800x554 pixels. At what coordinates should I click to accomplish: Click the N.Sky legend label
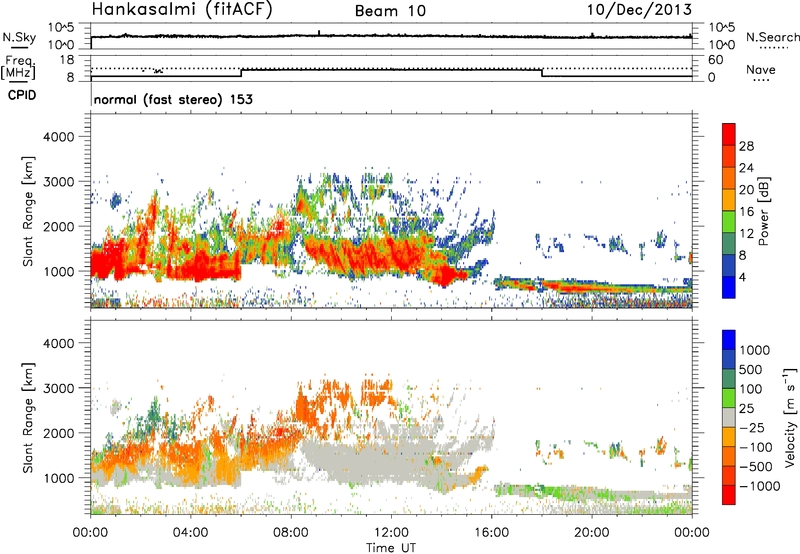coord(19,37)
